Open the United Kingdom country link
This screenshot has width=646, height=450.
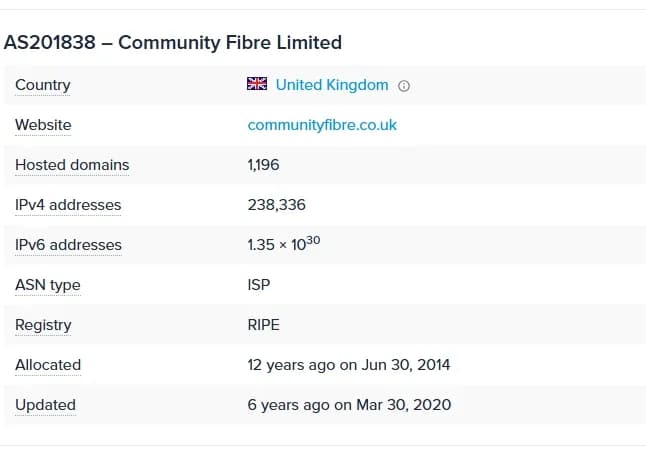(x=331, y=85)
